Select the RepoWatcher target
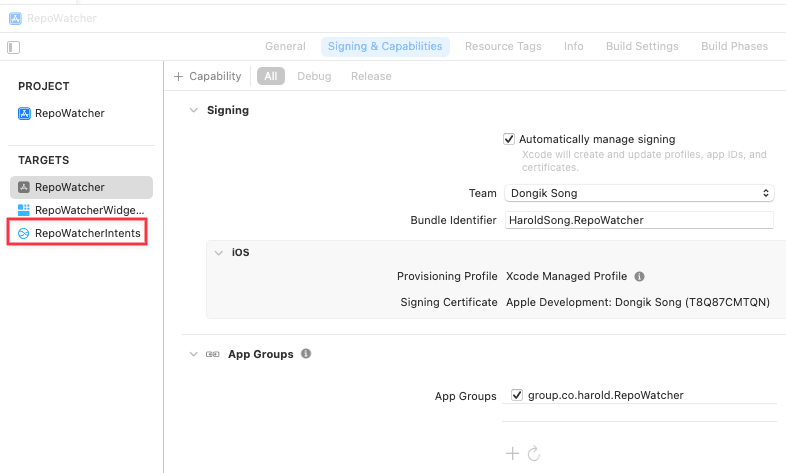Viewport: 786px width, 473px height. coord(81,187)
